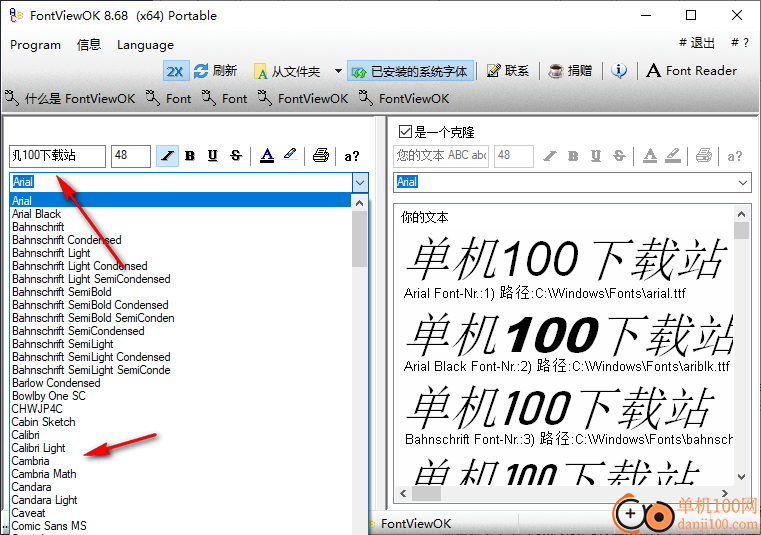Click the preview pane scroll down arrow

(x=741, y=477)
